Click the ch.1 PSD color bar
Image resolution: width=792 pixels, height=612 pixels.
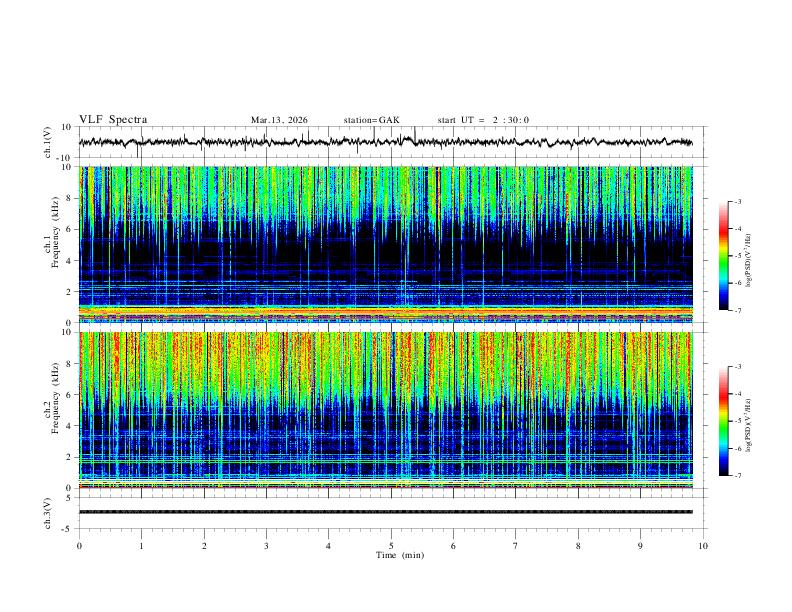pos(723,256)
